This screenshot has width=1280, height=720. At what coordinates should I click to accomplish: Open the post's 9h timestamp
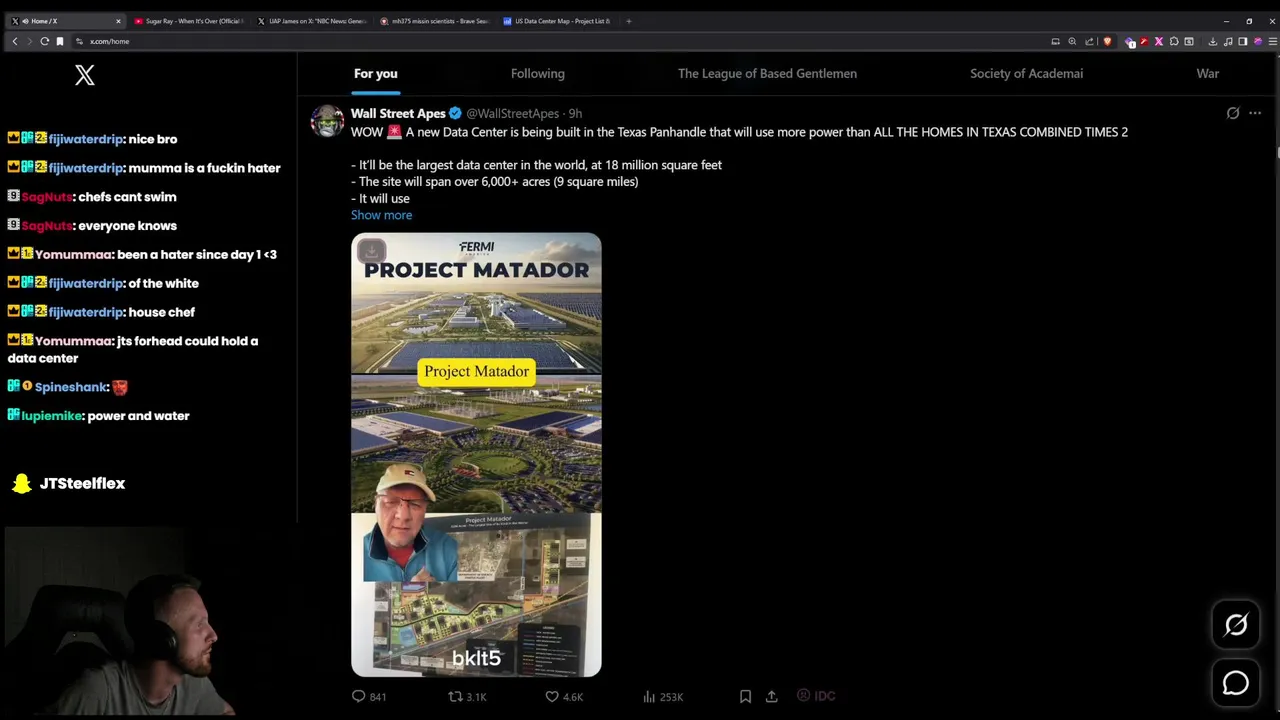575,114
